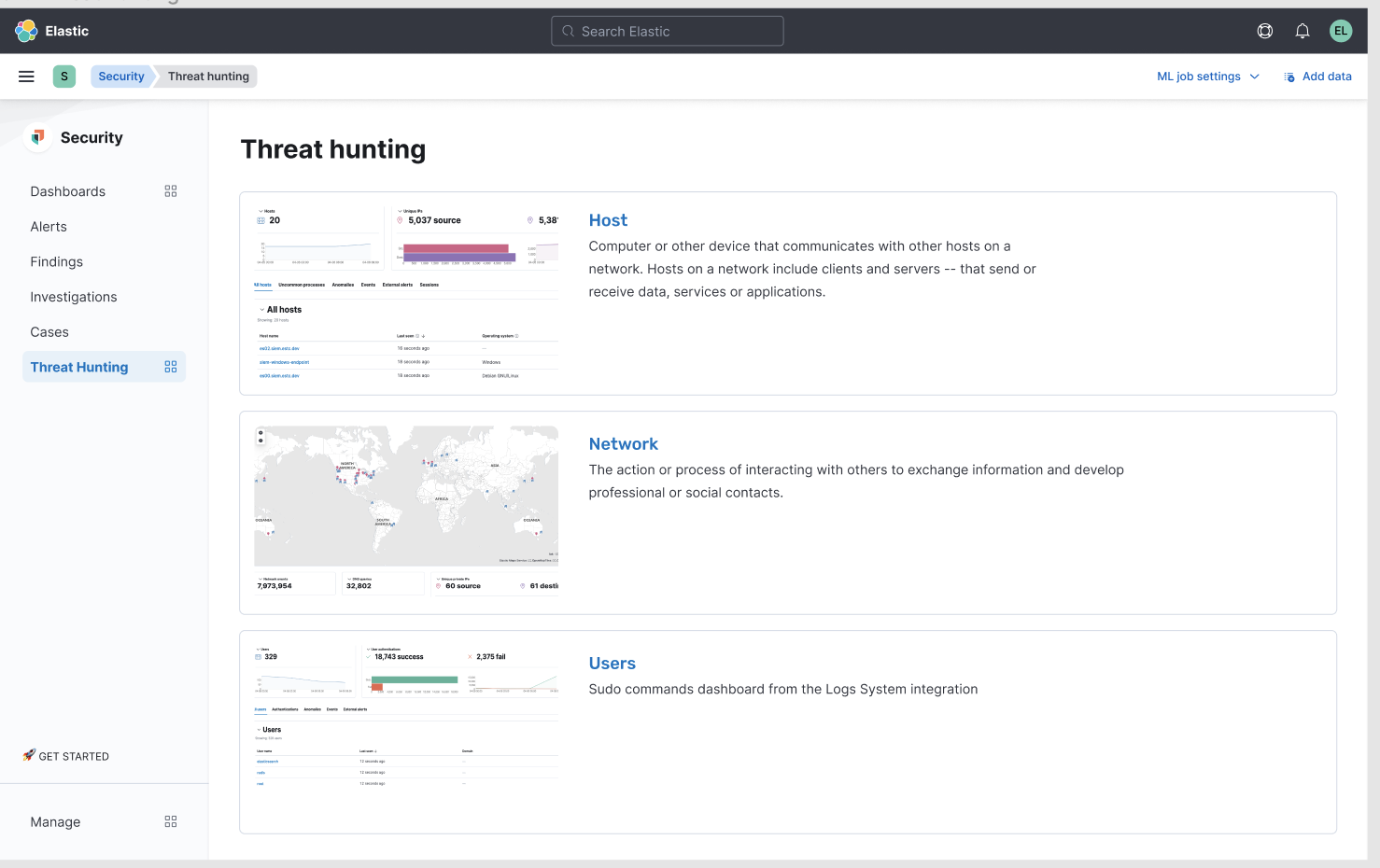Open the Host page link
The image size is (1380, 868).
point(608,220)
